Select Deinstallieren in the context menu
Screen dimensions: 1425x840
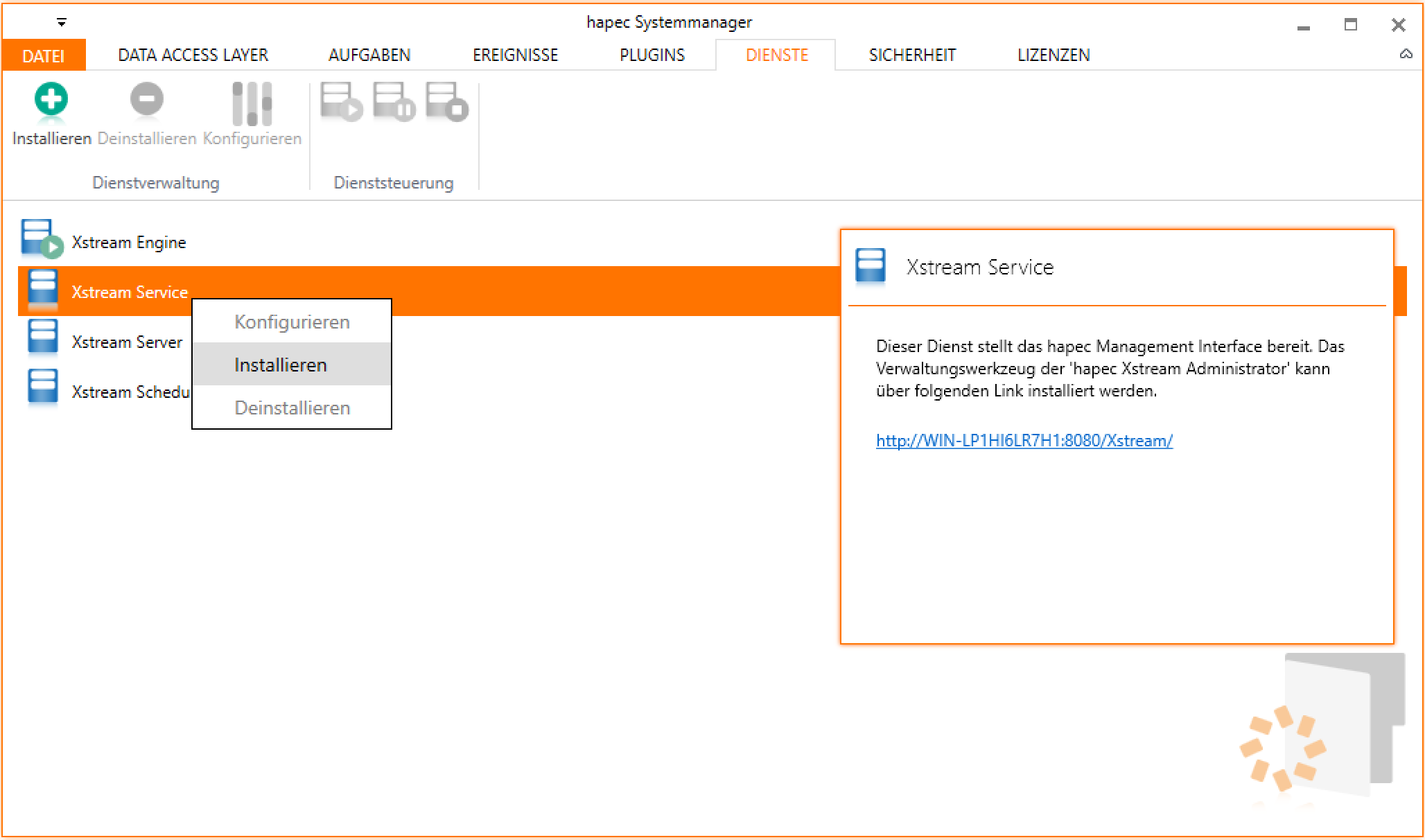pyautogui.click(x=292, y=408)
